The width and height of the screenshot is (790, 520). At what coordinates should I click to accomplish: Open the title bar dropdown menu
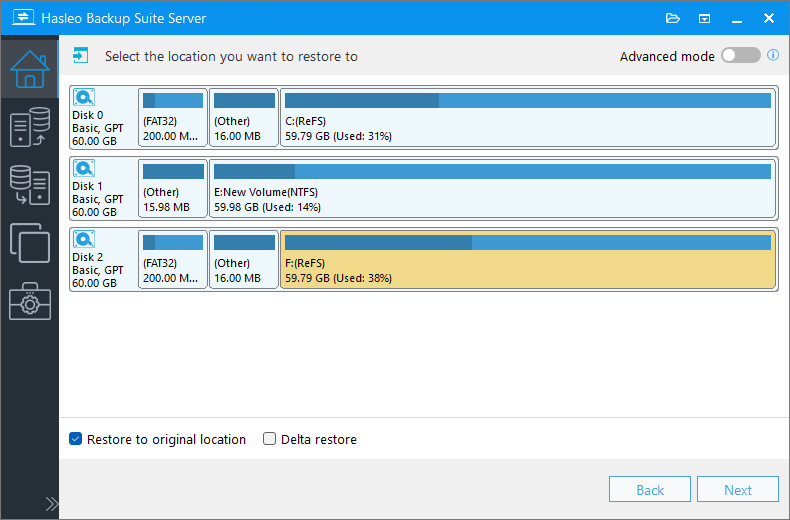(x=705, y=18)
